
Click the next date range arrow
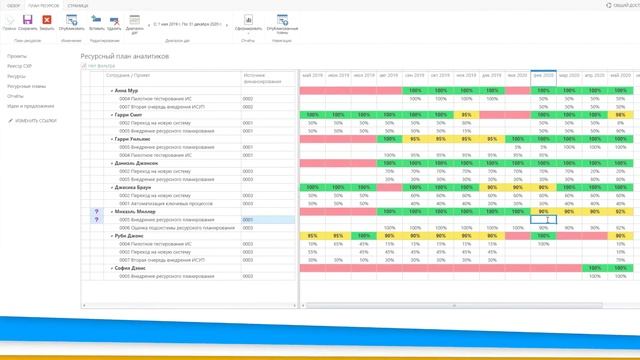[x=227, y=25]
